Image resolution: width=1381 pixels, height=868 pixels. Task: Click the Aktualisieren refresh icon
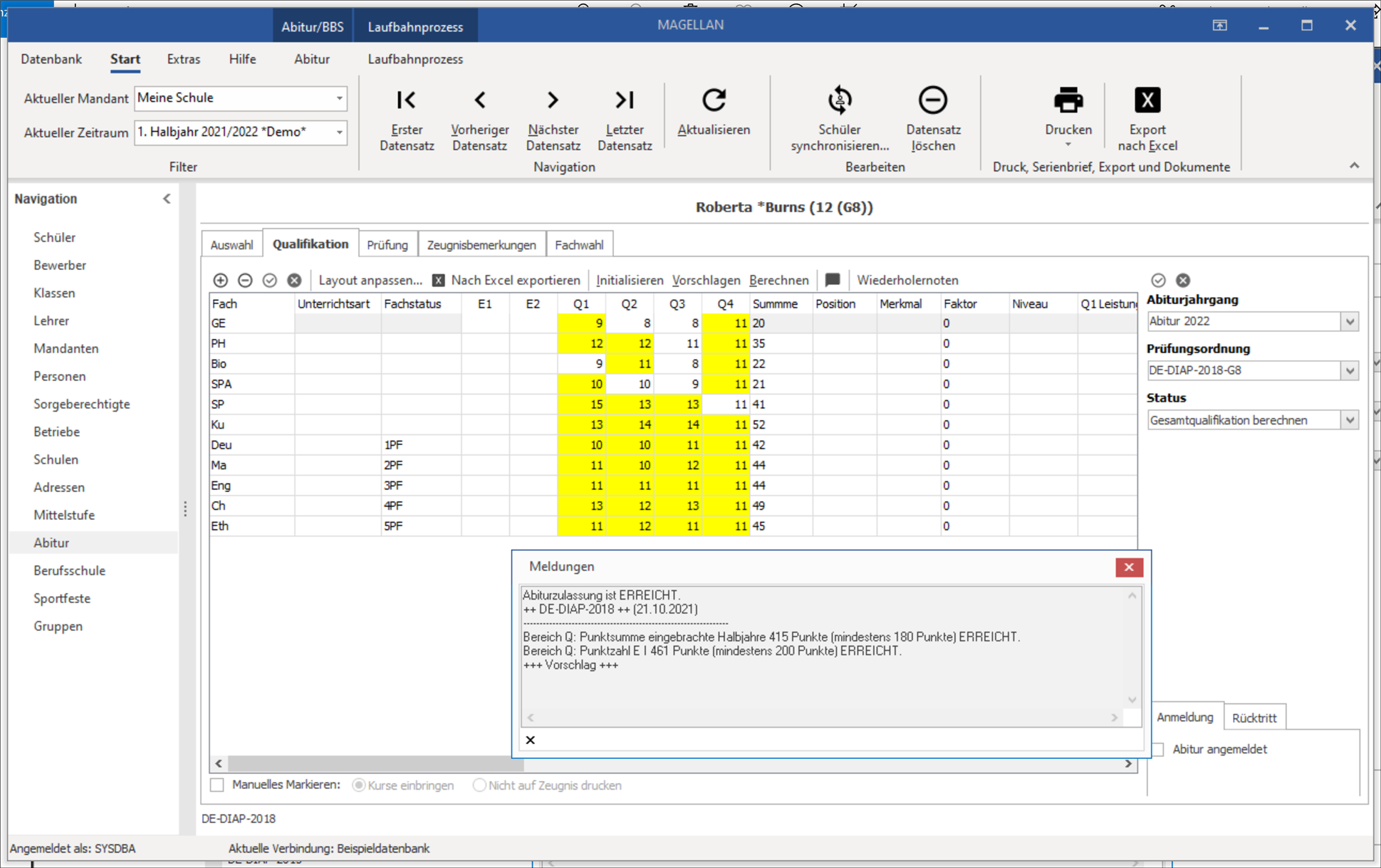pyautogui.click(x=714, y=100)
